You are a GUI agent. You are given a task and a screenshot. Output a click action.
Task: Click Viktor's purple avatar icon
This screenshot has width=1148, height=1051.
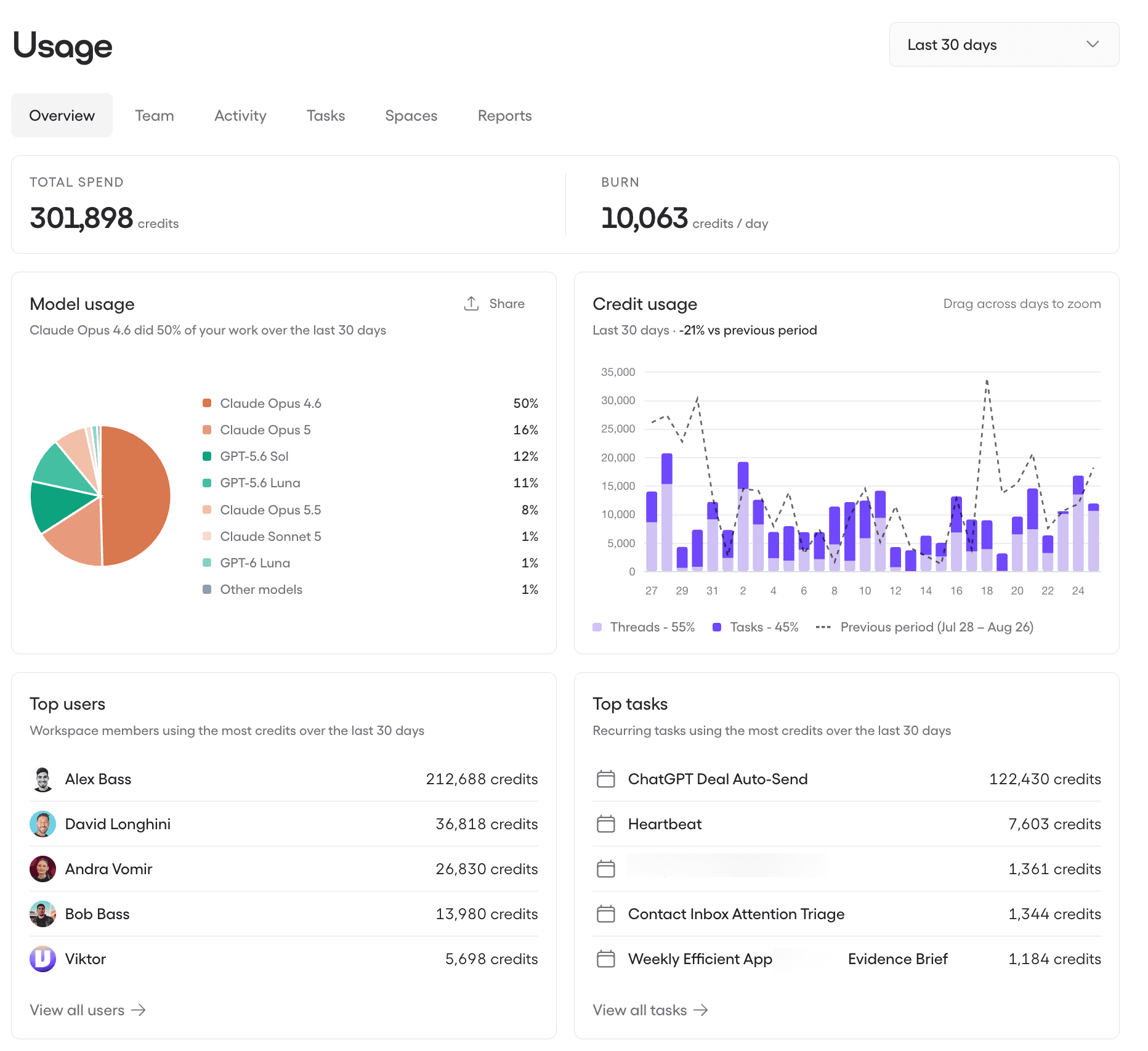point(42,959)
